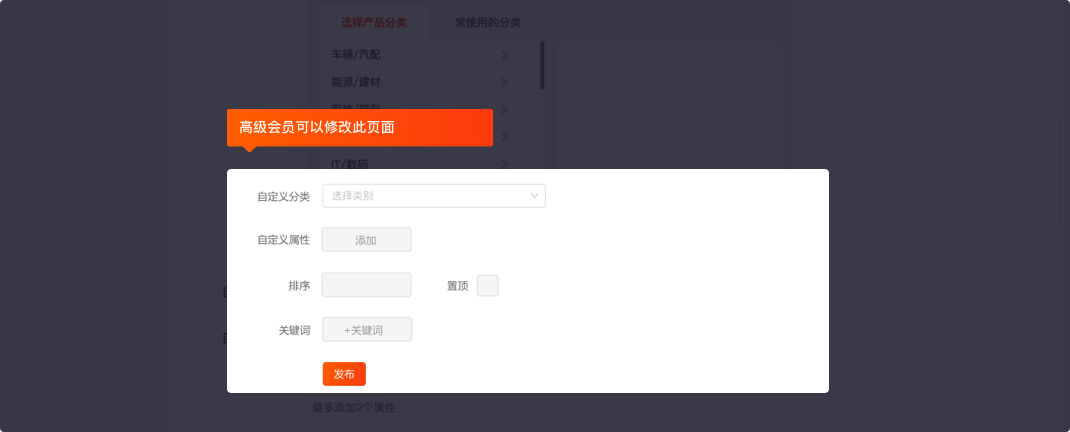Expand the 车辆/汽配 category chevron

[505, 55]
